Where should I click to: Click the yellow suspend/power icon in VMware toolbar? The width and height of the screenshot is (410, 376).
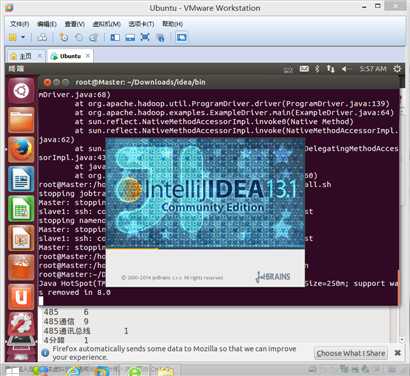[12, 37]
